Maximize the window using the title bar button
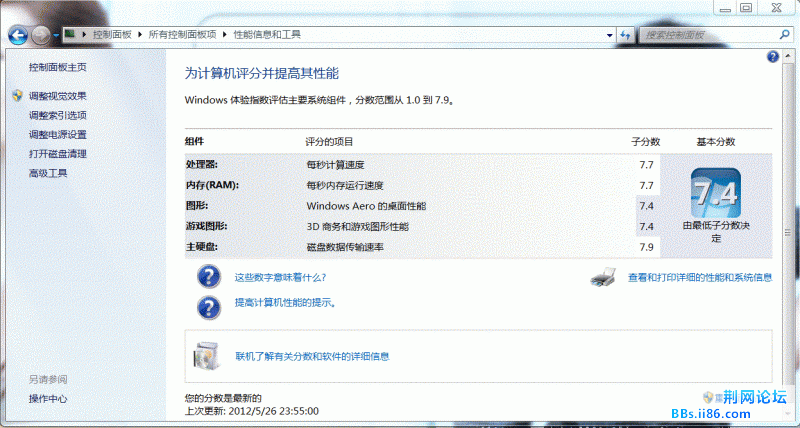800x428 pixels. tap(746, 7)
